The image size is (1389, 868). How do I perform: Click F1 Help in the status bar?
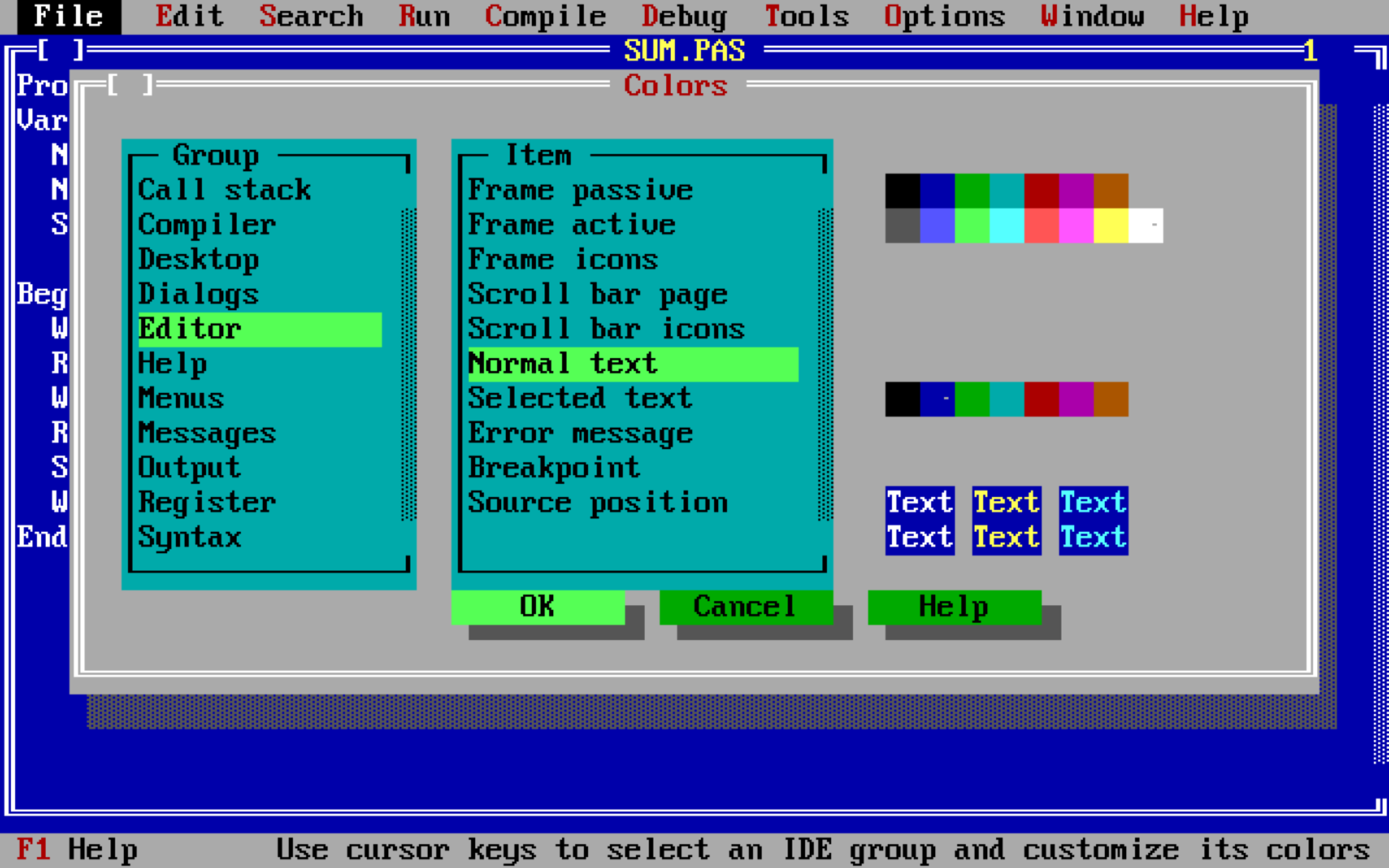[x=77, y=851]
